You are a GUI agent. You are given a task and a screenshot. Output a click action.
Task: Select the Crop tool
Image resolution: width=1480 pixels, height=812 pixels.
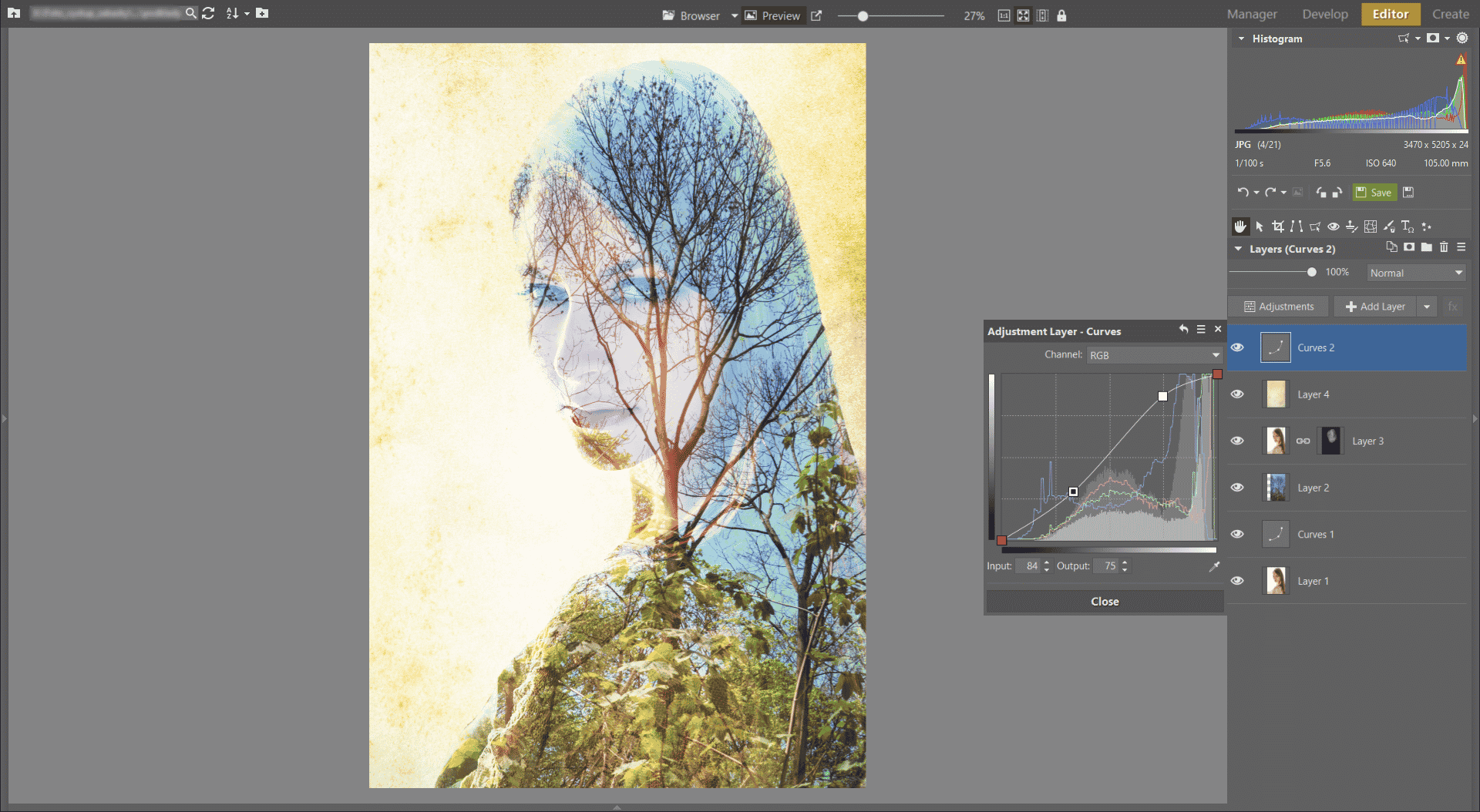coord(1278,226)
